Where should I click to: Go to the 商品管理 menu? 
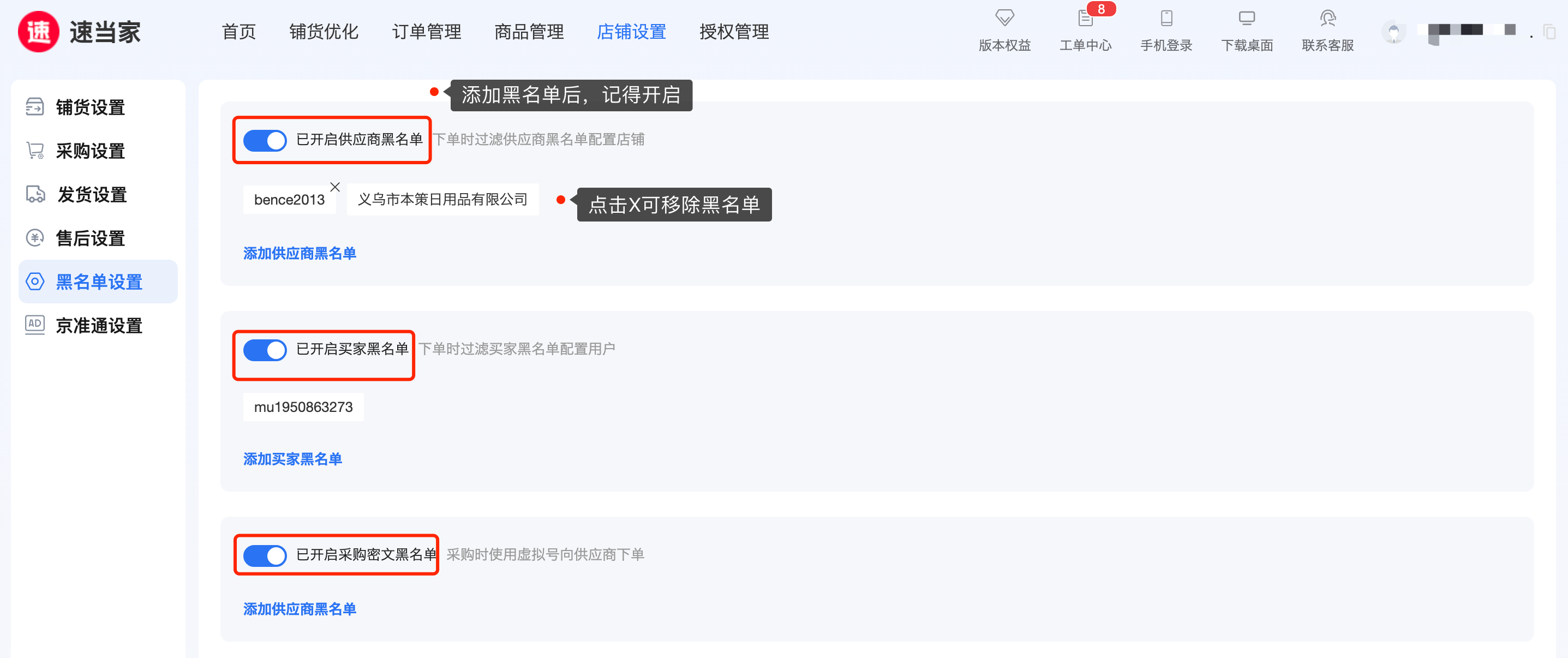(528, 32)
